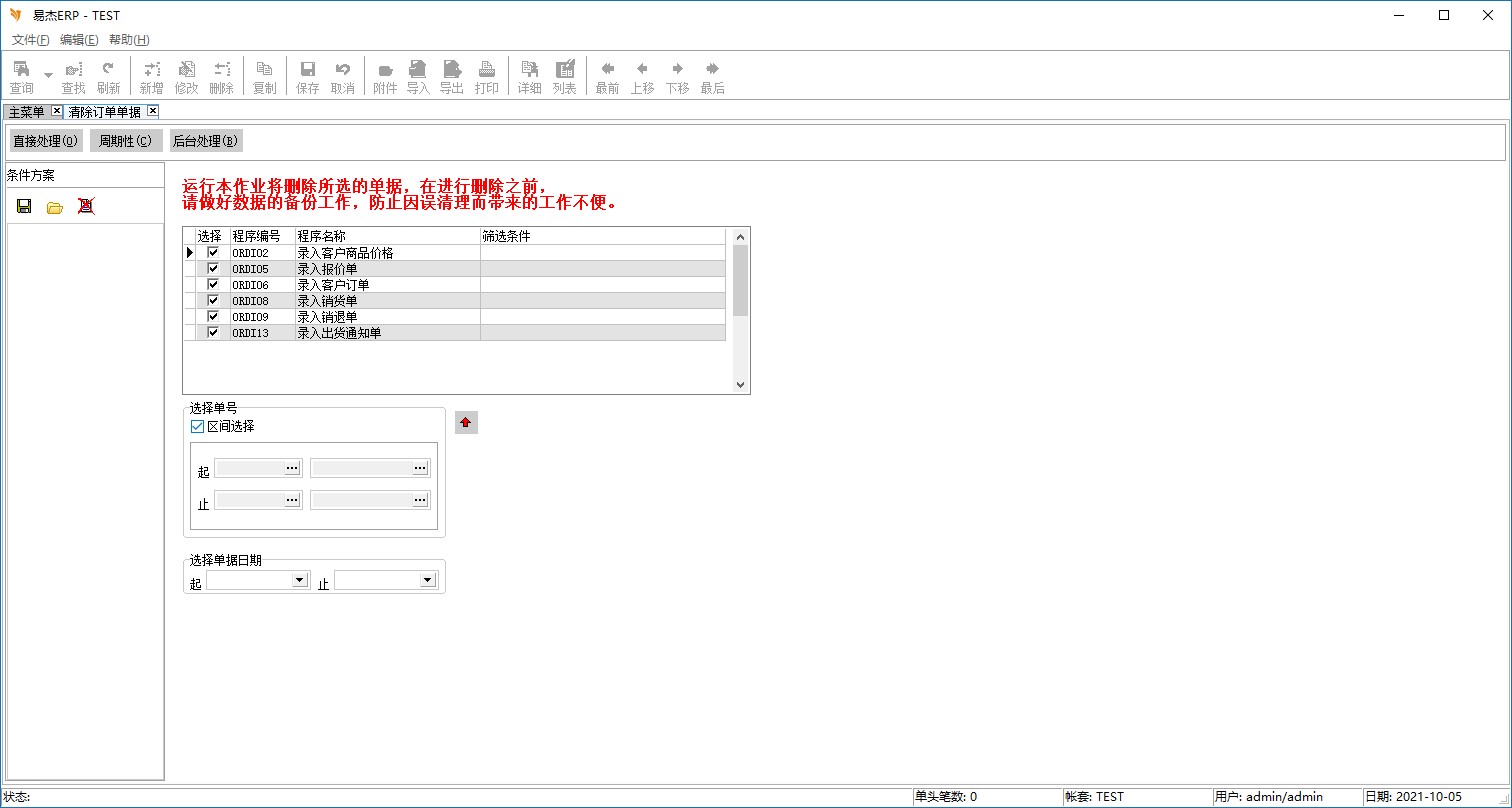
Task: Click the program list vertical scrollbar thumb
Action: [740, 280]
